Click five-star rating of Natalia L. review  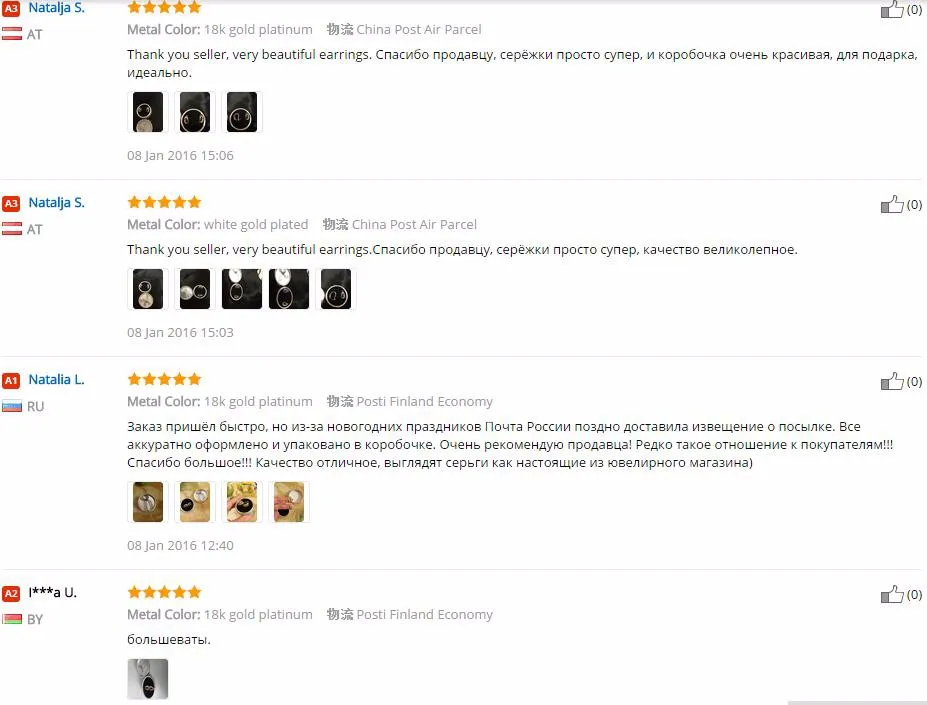tap(164, 379)
